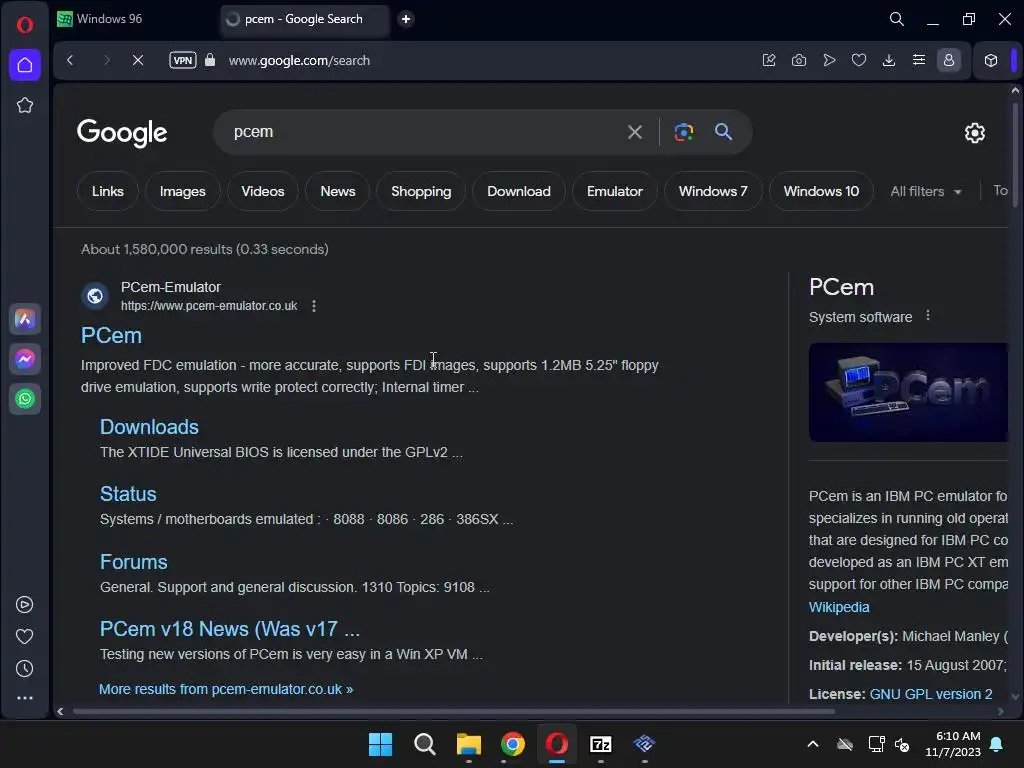
Task: Open the extensions cube icon
Action: 991,60
